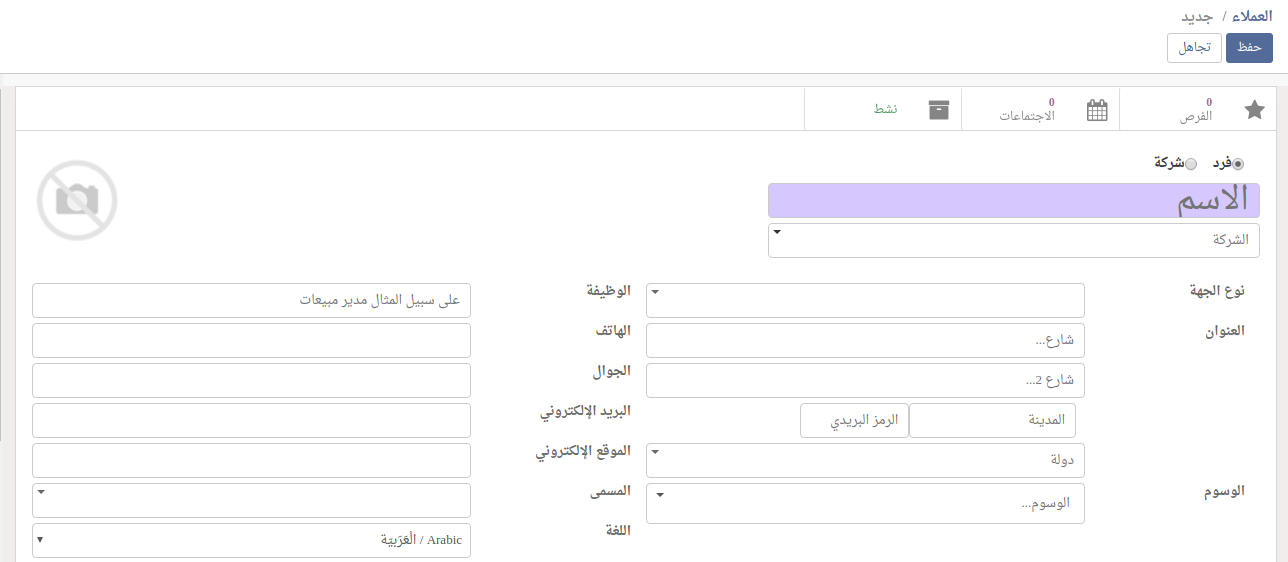
Task: Select the فرد radio button
Action: pyautogui.click(x=1239, y=164)
